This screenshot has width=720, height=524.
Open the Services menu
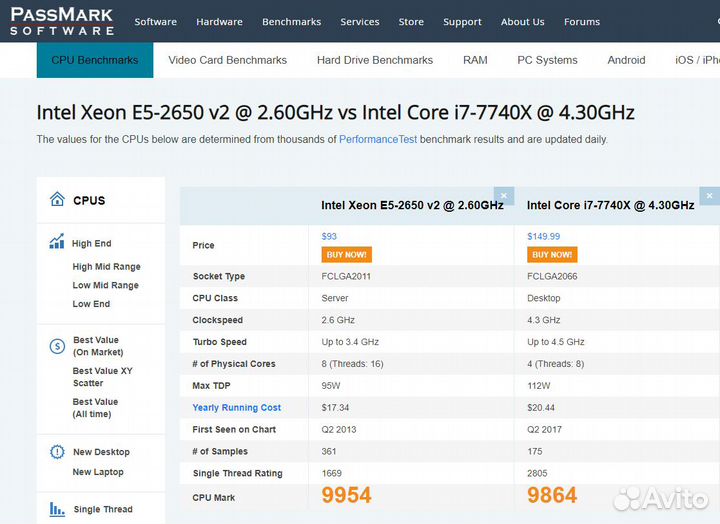[x=360, y=22]
